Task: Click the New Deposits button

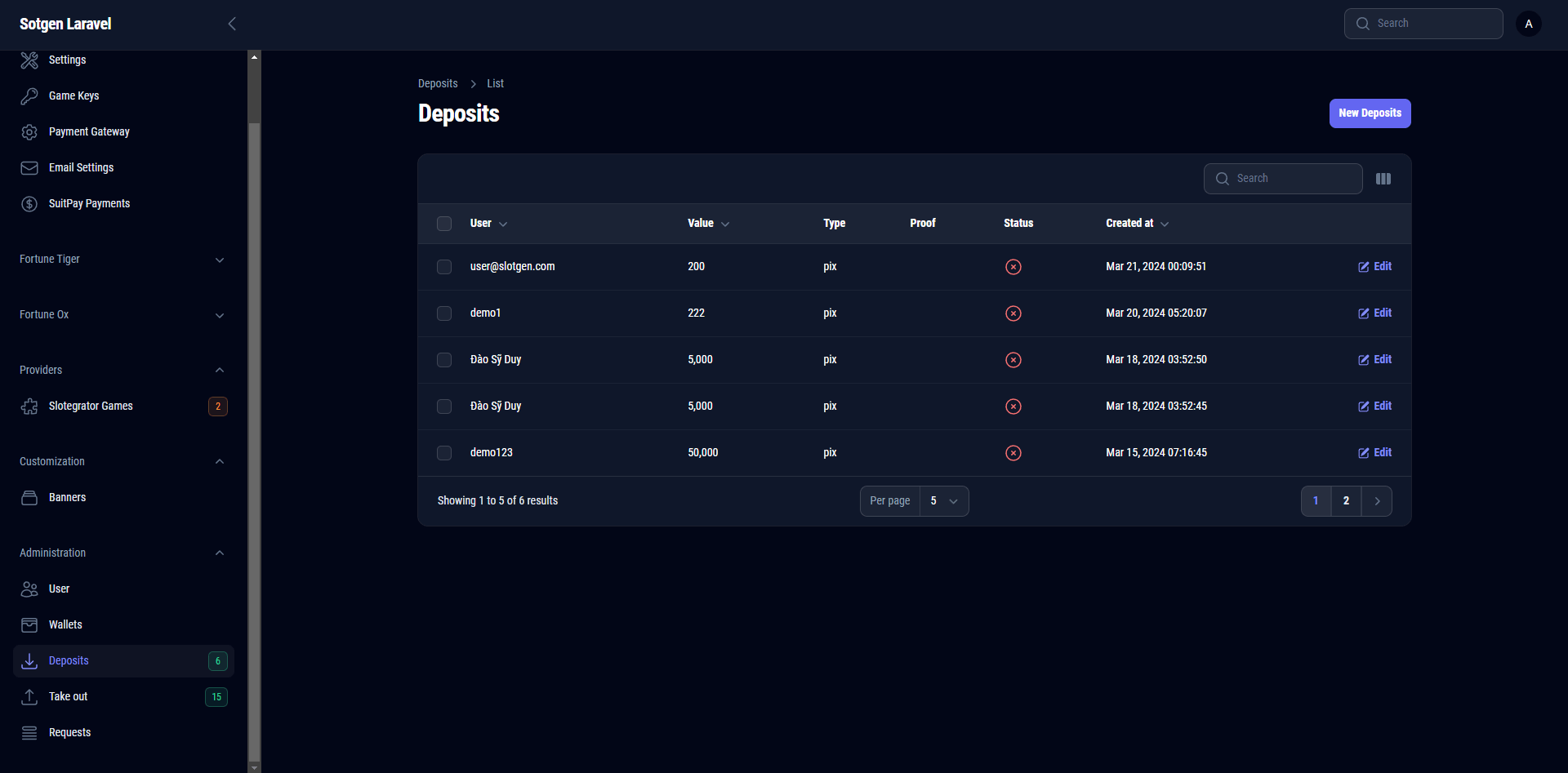Action: click(1370, 113)
